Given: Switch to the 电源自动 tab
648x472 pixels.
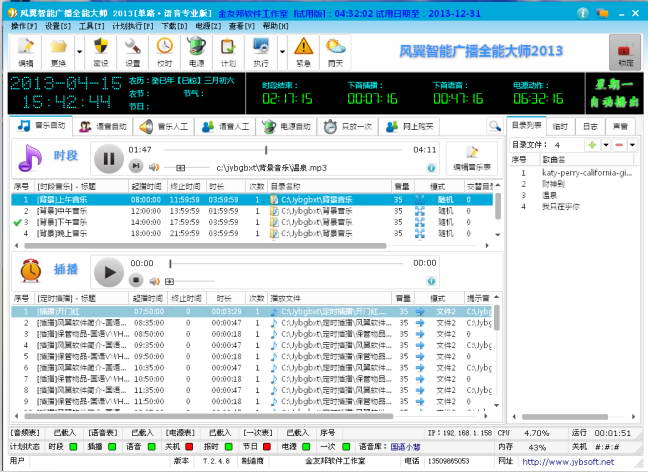Looking at the screenshot, I should pyautogui.click(x=286, y=126).
